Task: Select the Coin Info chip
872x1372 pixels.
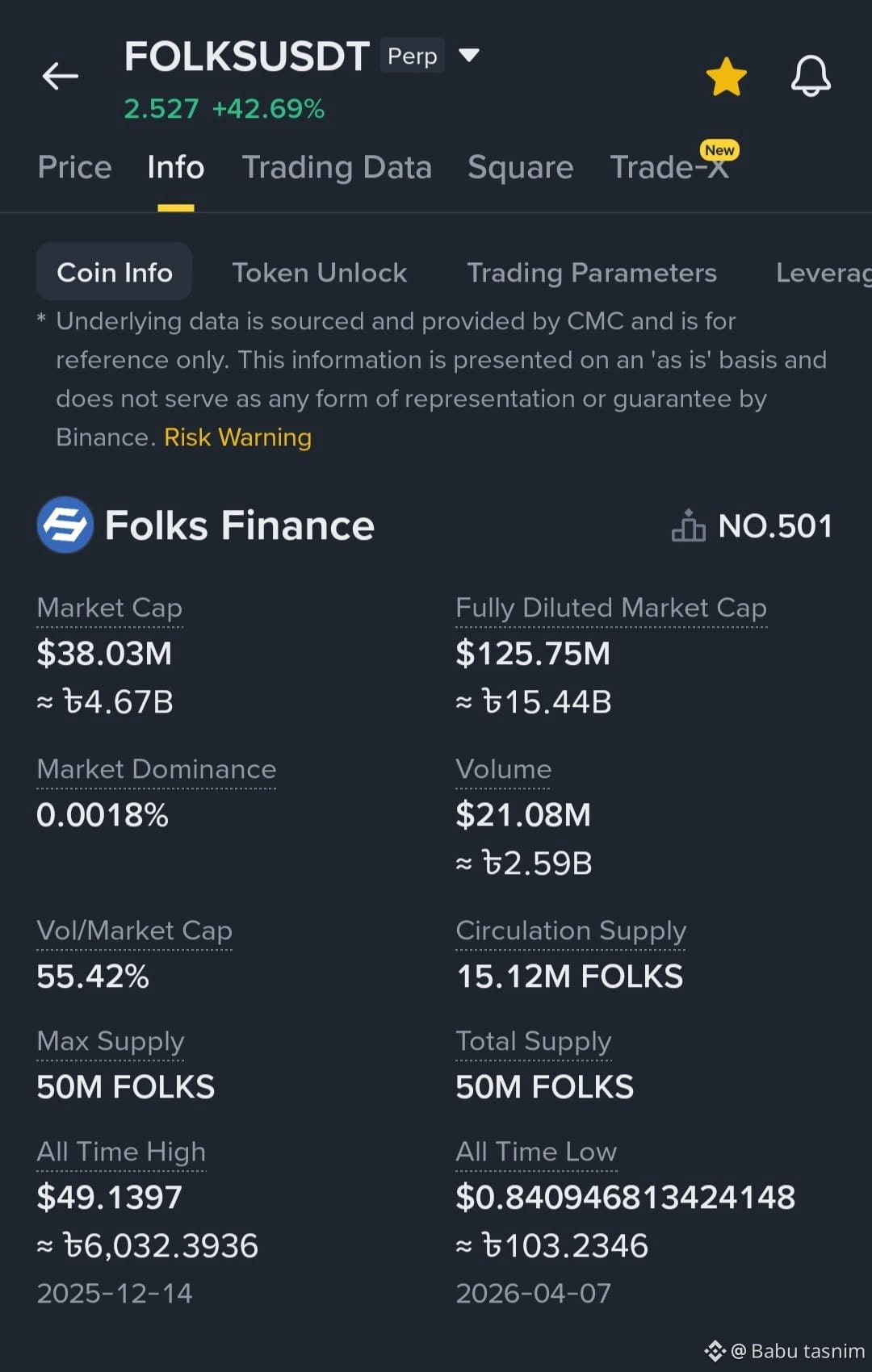Action: point(115,272)
